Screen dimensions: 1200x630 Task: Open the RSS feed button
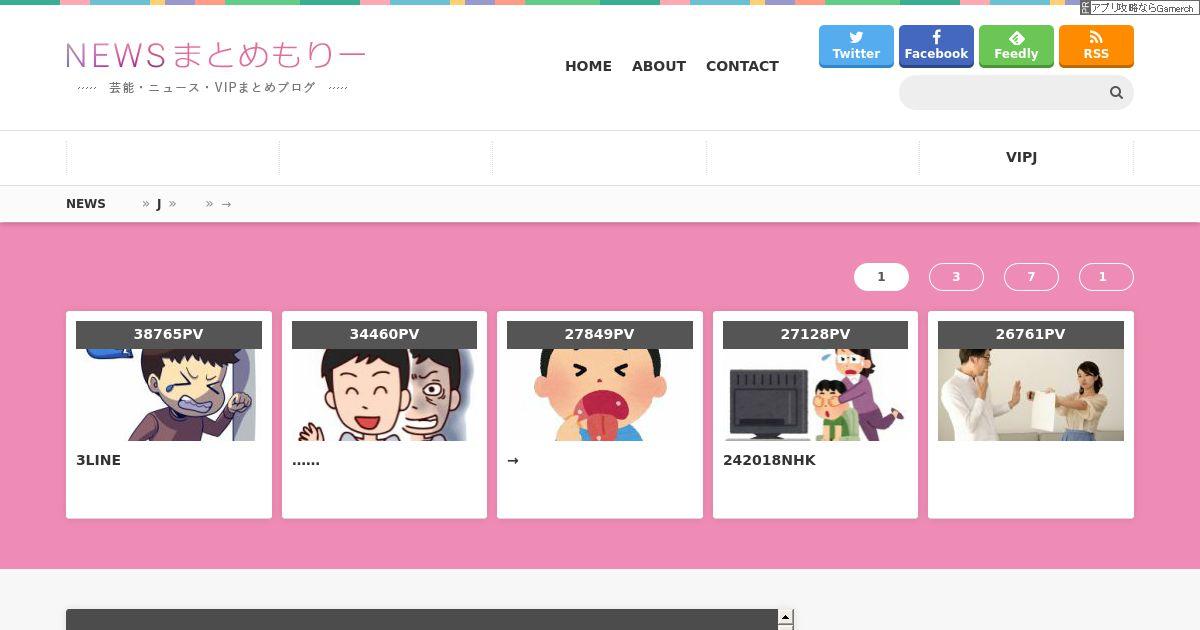[x=1096, y=46]
